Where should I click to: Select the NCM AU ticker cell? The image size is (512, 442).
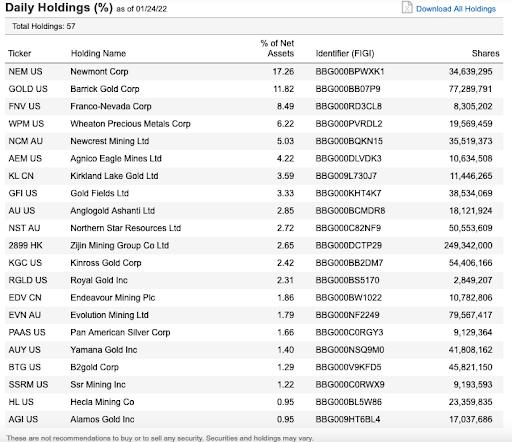(x=26, y=141)
